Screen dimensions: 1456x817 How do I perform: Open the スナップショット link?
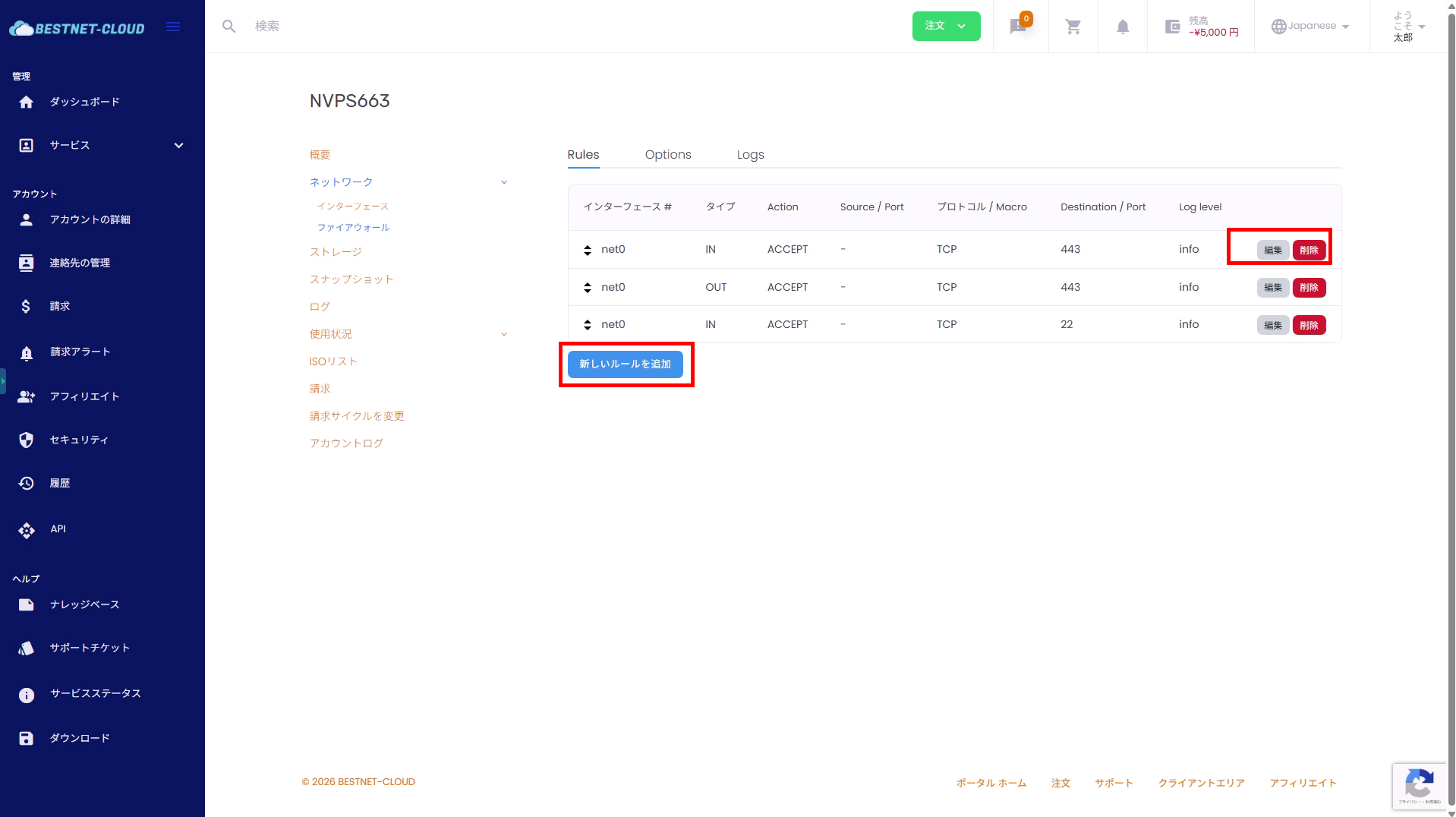[x=351, y=279]
